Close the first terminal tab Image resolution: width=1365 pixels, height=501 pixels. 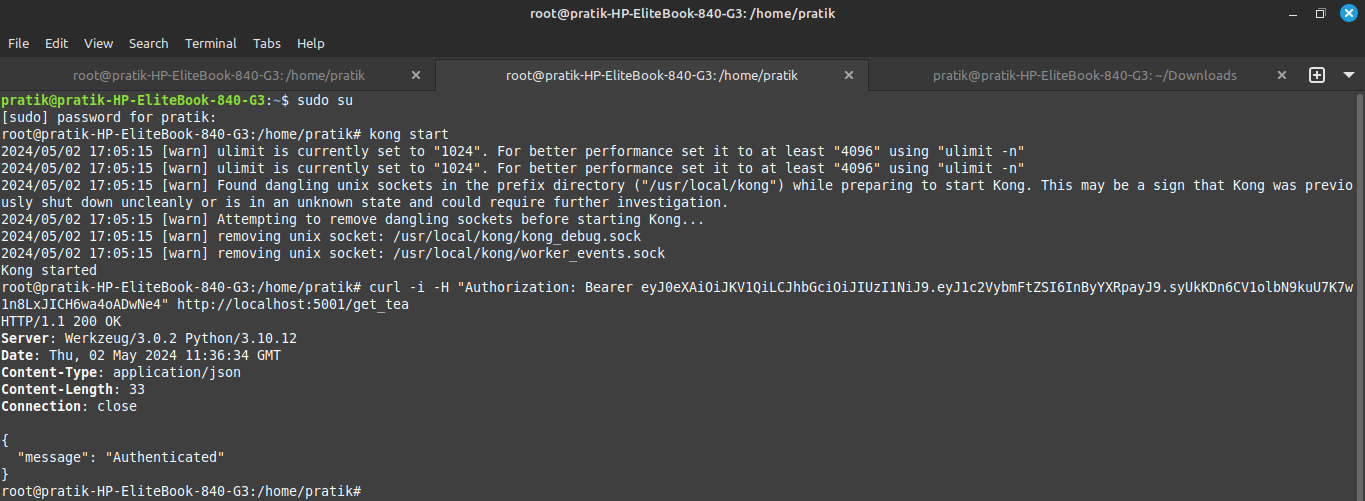point(416,75)
